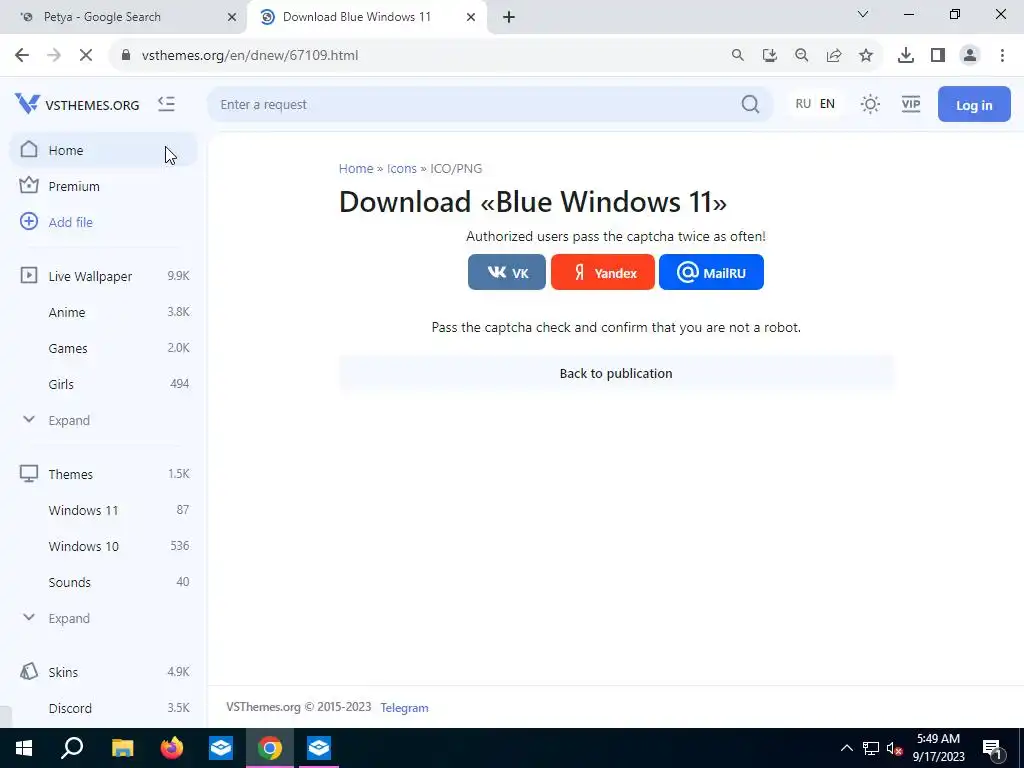Click the muted volume tray icon
Screen dimensions: 1024x768
pos(894,748)
